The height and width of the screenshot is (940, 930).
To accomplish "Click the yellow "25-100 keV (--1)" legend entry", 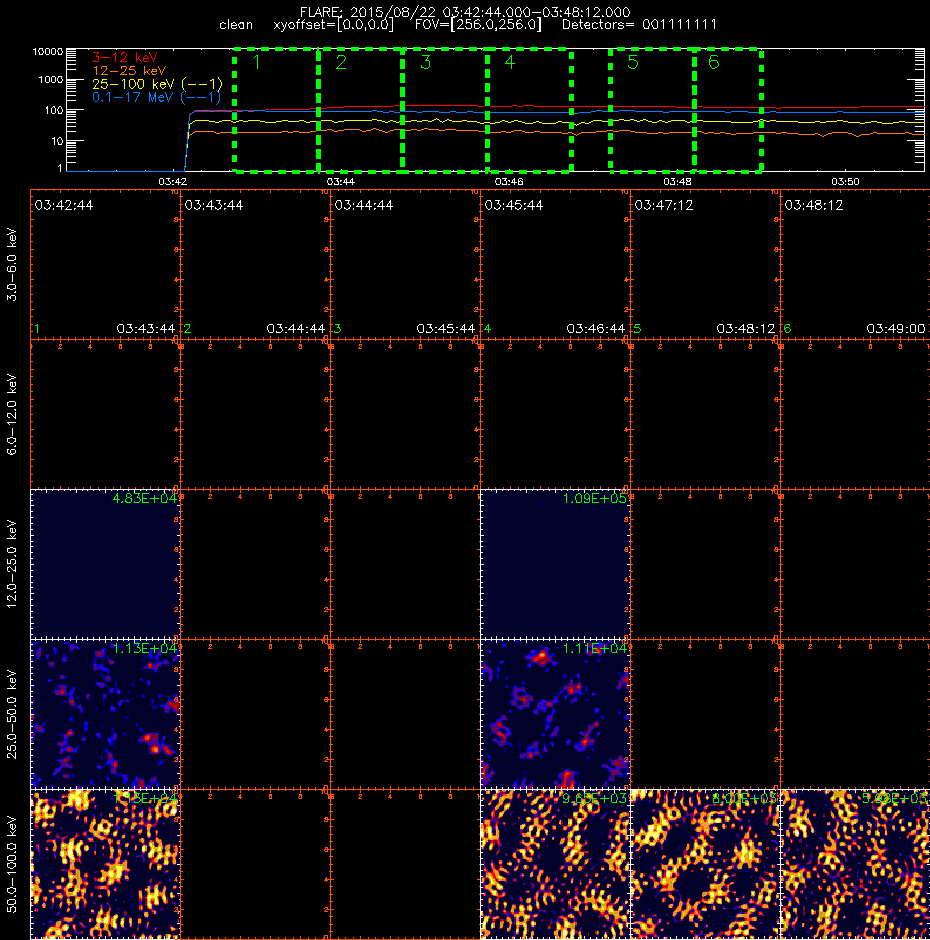I will (x=157, y=84).
